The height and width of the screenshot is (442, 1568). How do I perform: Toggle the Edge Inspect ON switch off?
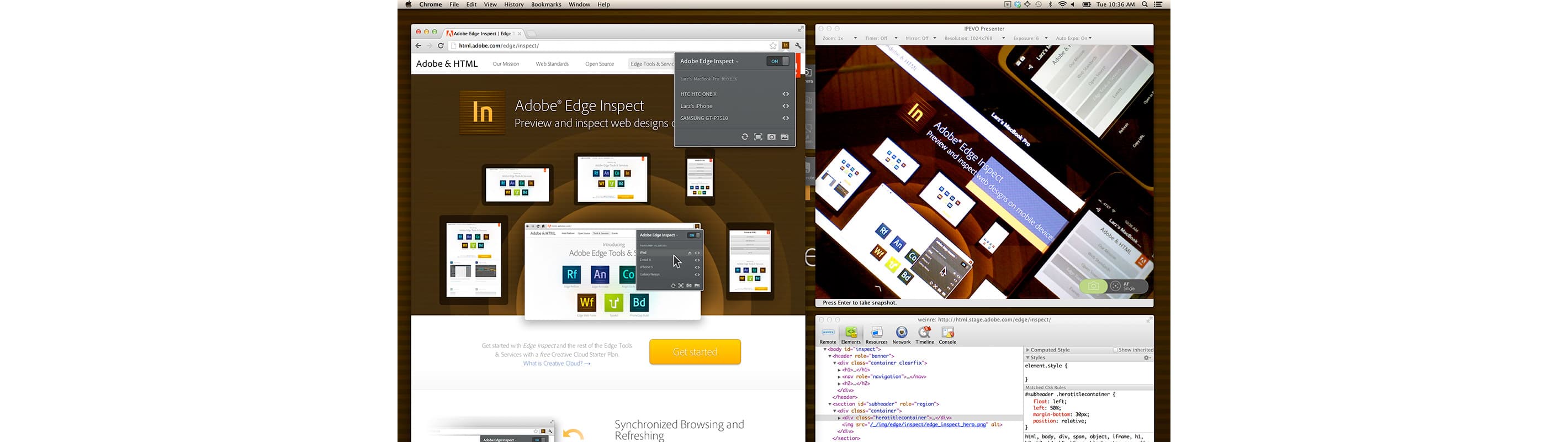[778, 61]
